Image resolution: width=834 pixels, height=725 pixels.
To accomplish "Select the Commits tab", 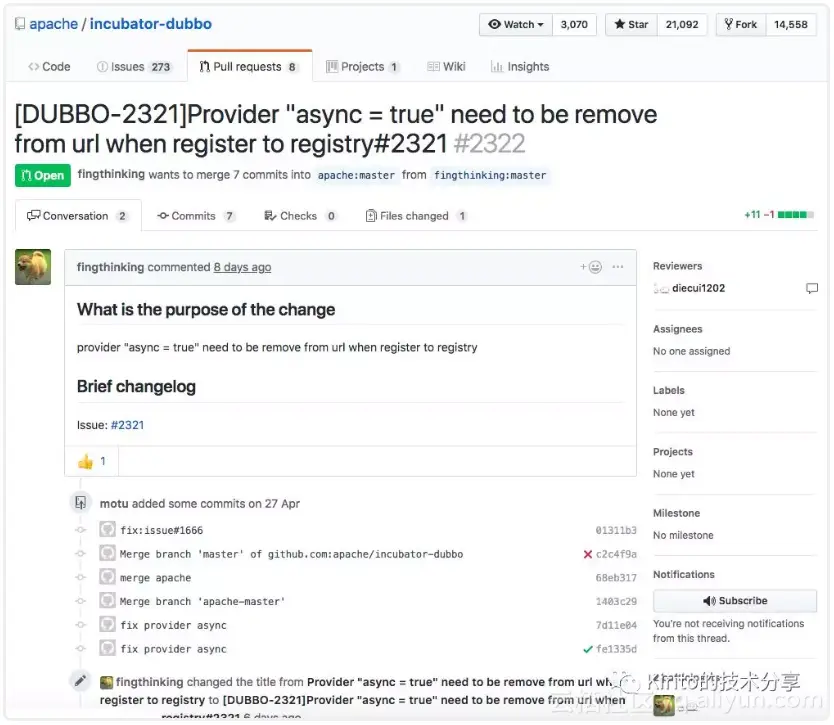I will click(x=196, y=215).
